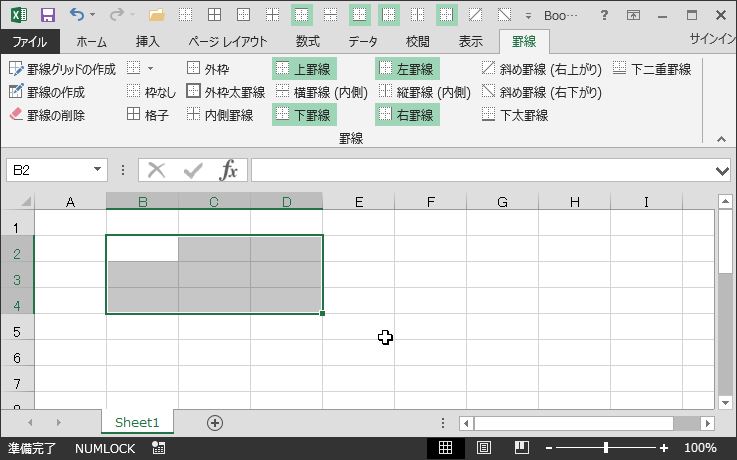Image resolution: width=737 pixels, height=460 pixels.
Task: Toggle 上罫線 top border in ribbon
Action: [x=304, y=69]
